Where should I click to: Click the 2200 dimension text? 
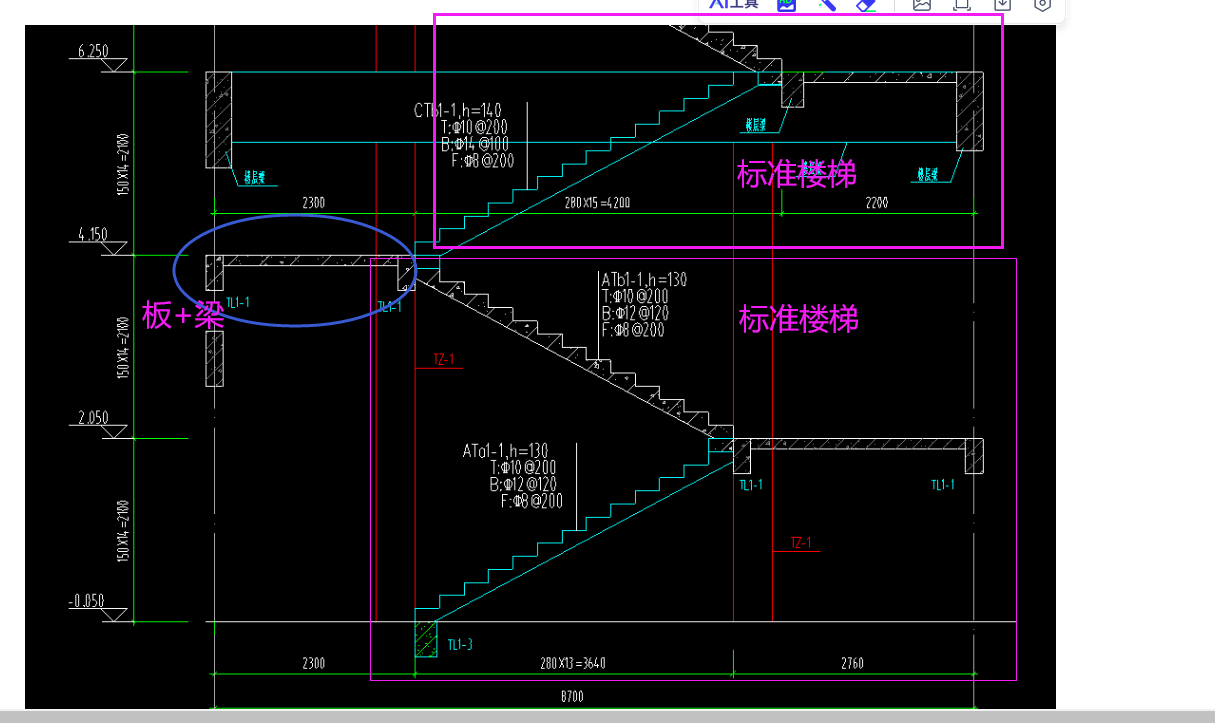pyautogui.click(x=875, y=203)
